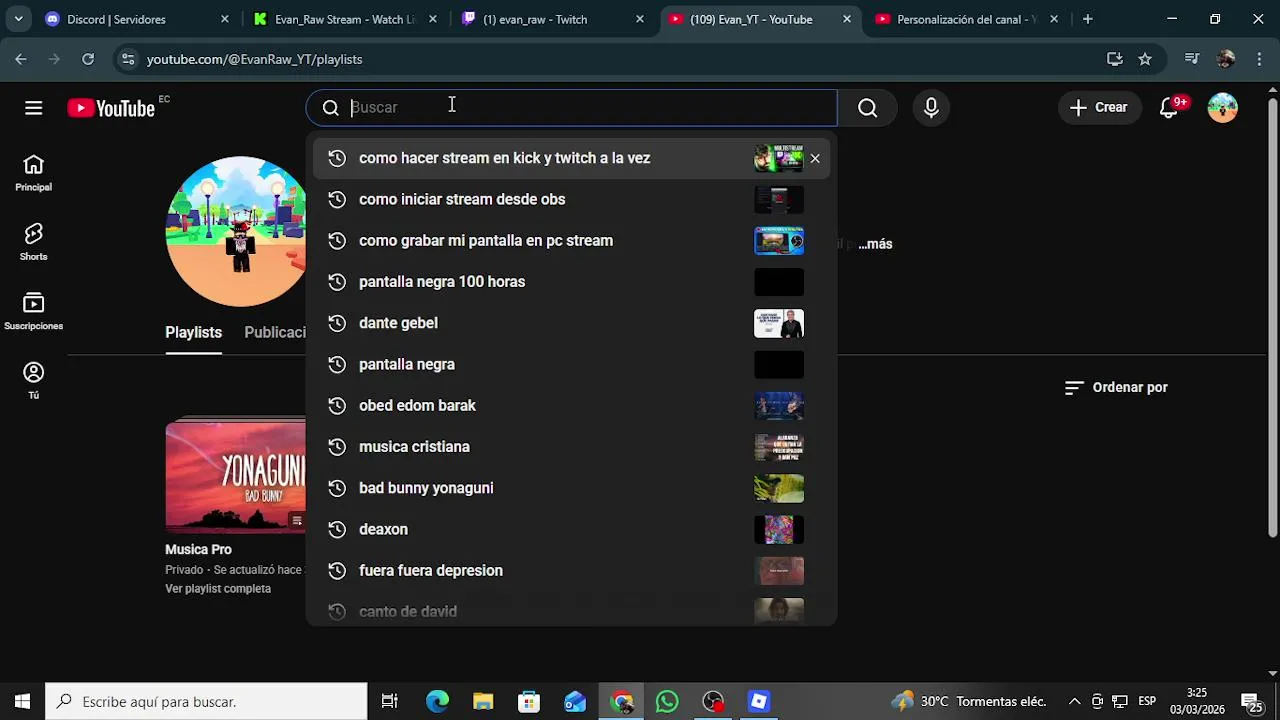
Task: Open Chrome media controls icon
Action: (1191, 59)
